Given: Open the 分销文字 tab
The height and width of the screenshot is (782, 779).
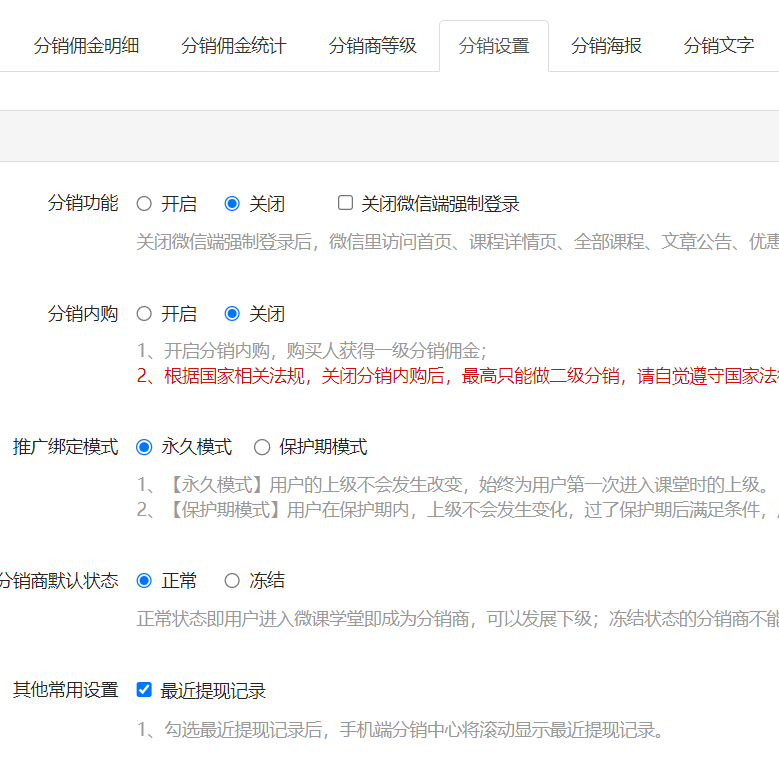Looking at the screenshot, I should pos(718,46).
